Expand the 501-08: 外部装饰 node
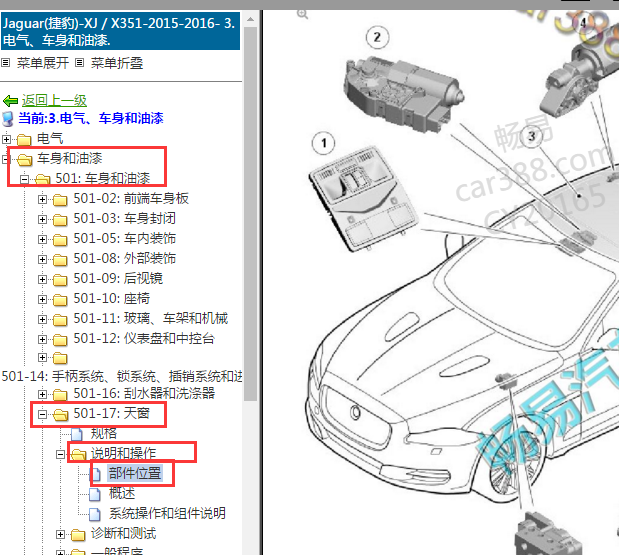 42,259
